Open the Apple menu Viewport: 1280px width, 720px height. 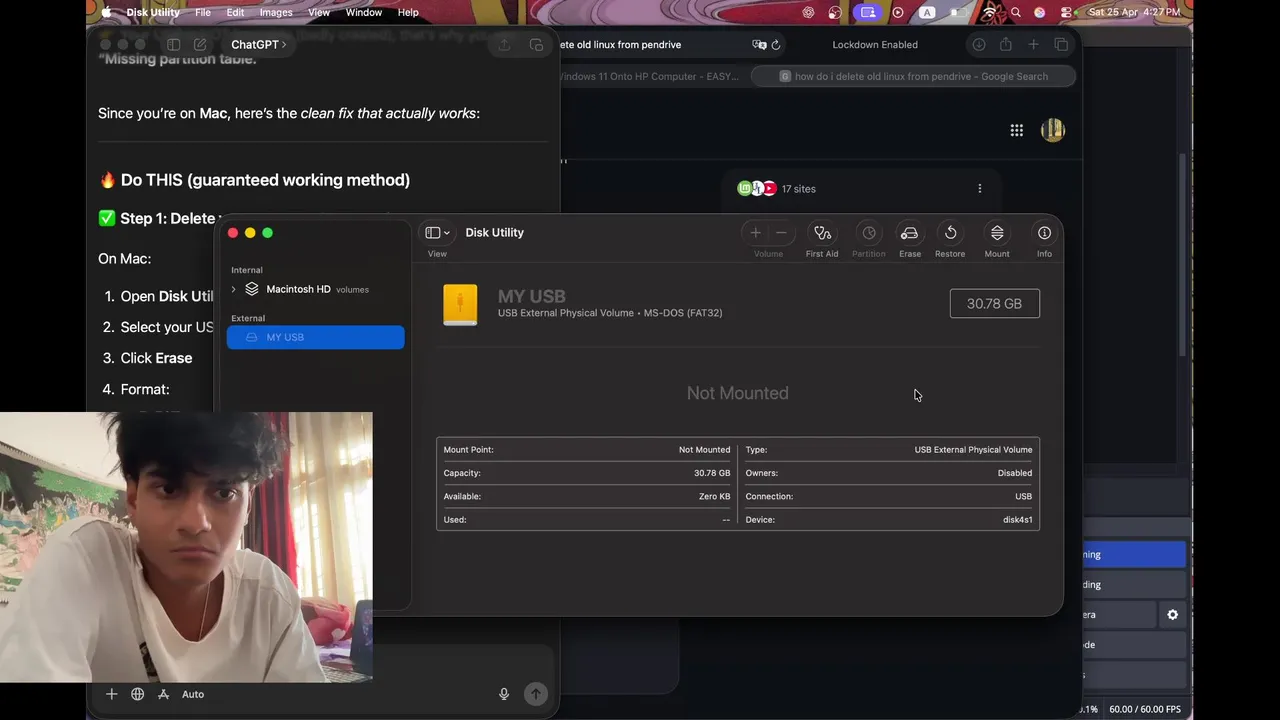coord(106,12)
